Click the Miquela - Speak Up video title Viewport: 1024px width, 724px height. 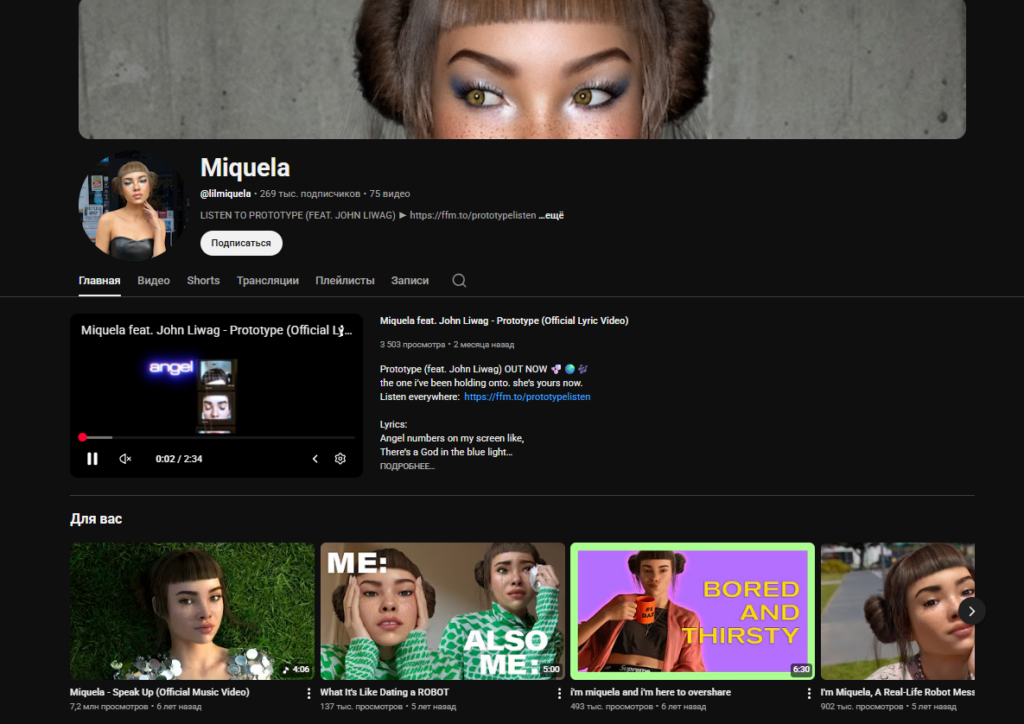[x=159, y=692]
